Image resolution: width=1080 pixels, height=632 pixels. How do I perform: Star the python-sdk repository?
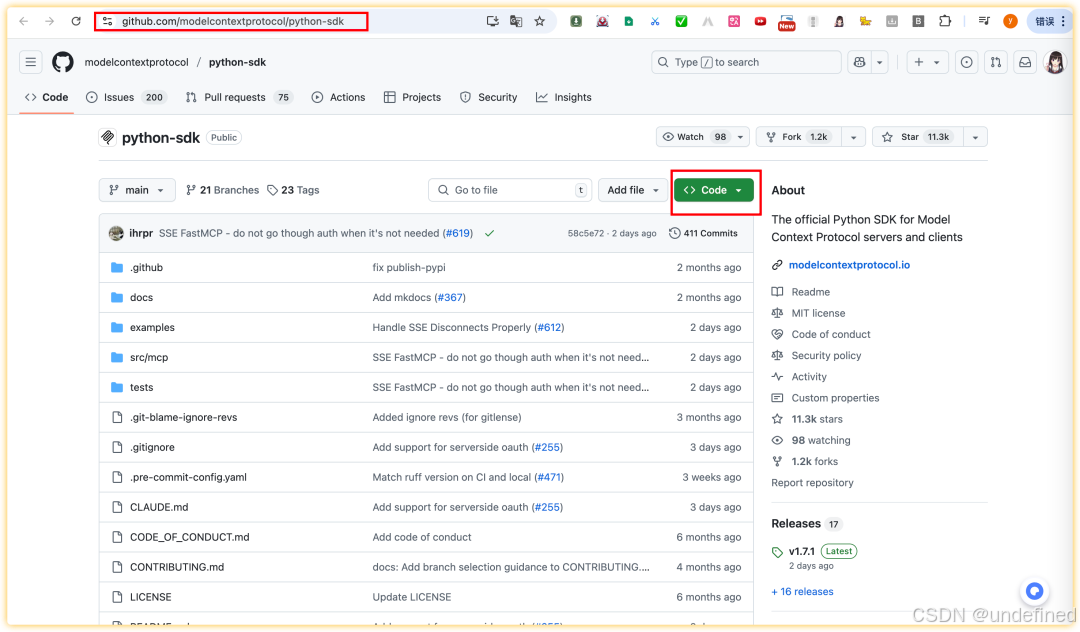pos(918,137)
